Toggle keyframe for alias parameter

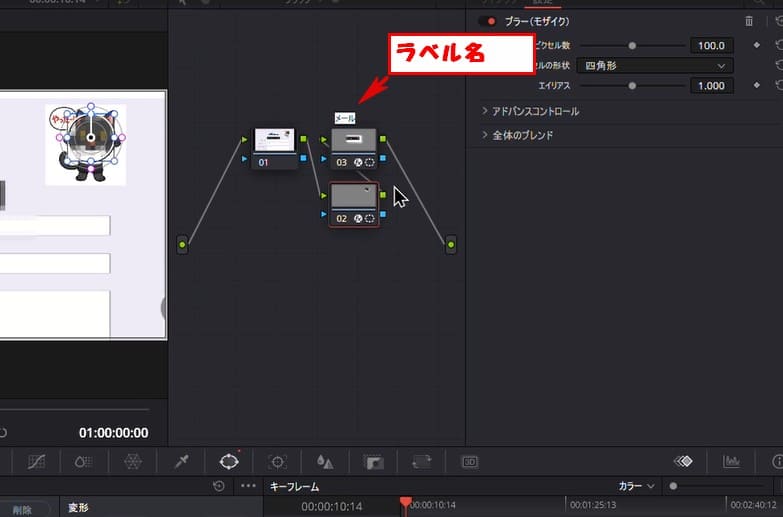(757, 86)
